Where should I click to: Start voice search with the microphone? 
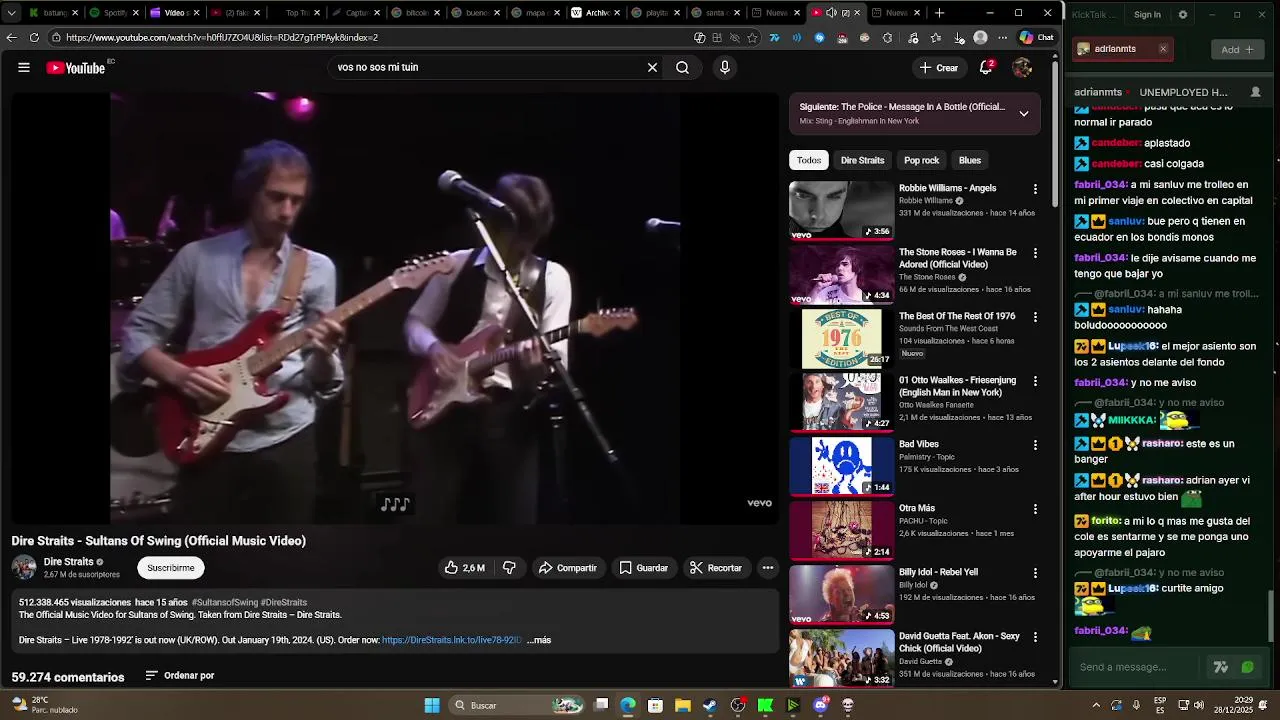coord(725,67)
